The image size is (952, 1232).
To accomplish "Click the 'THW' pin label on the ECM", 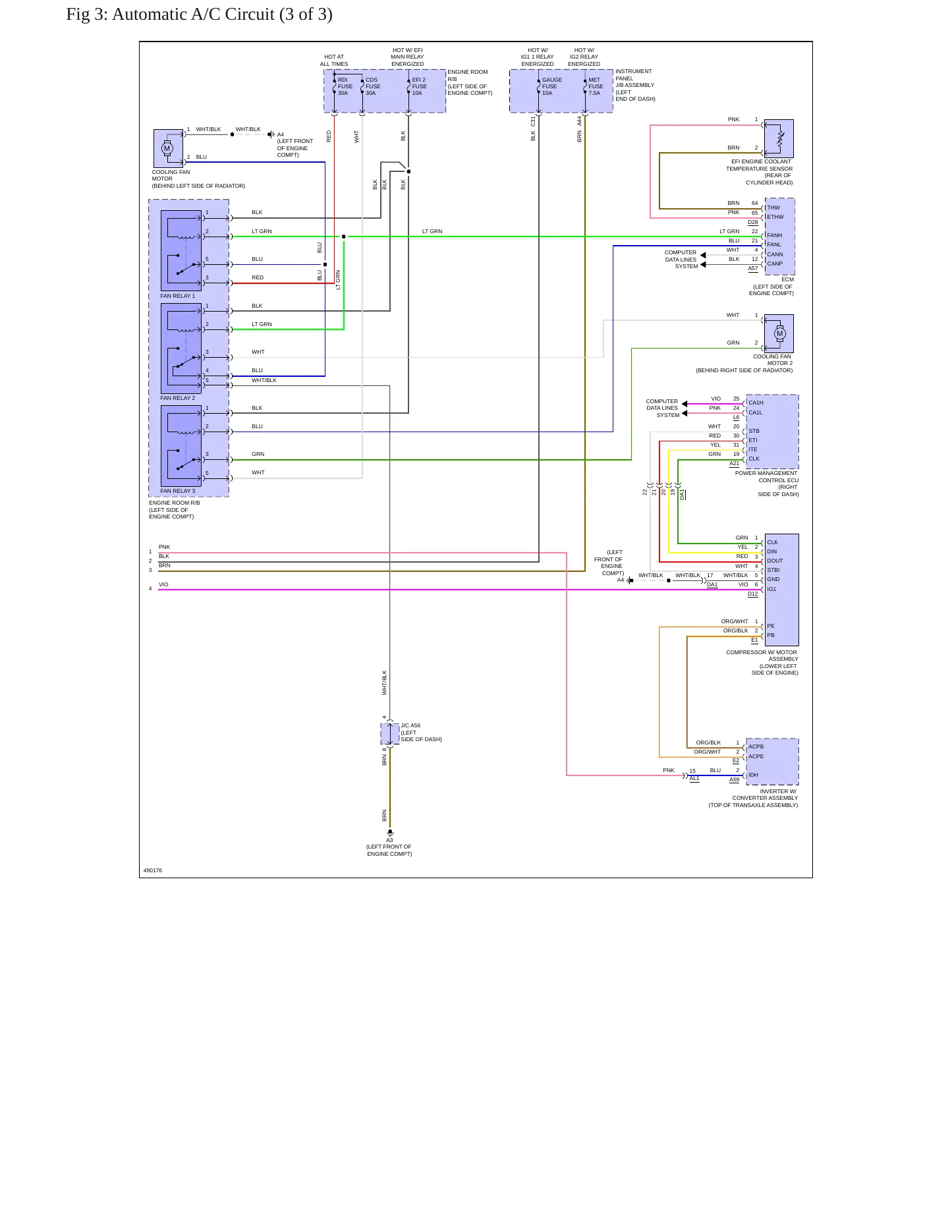I will tap(773, 208).
